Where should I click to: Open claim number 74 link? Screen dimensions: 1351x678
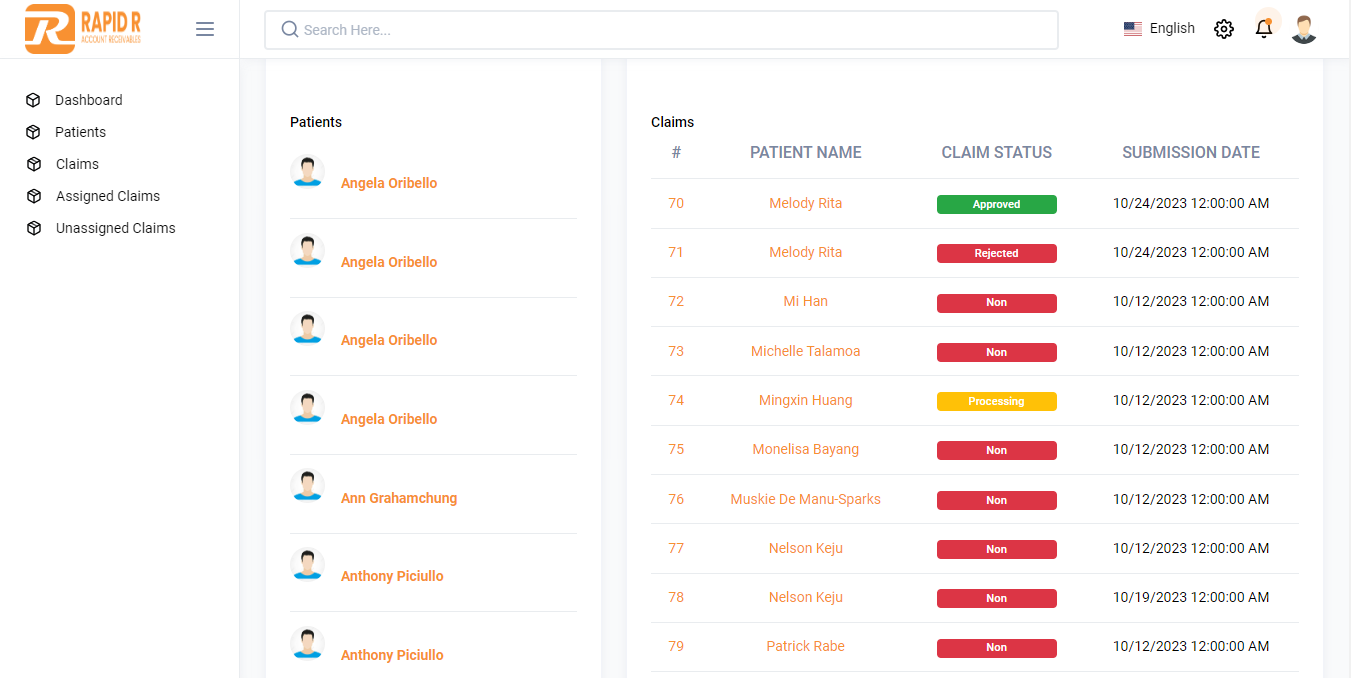[676, 400]
